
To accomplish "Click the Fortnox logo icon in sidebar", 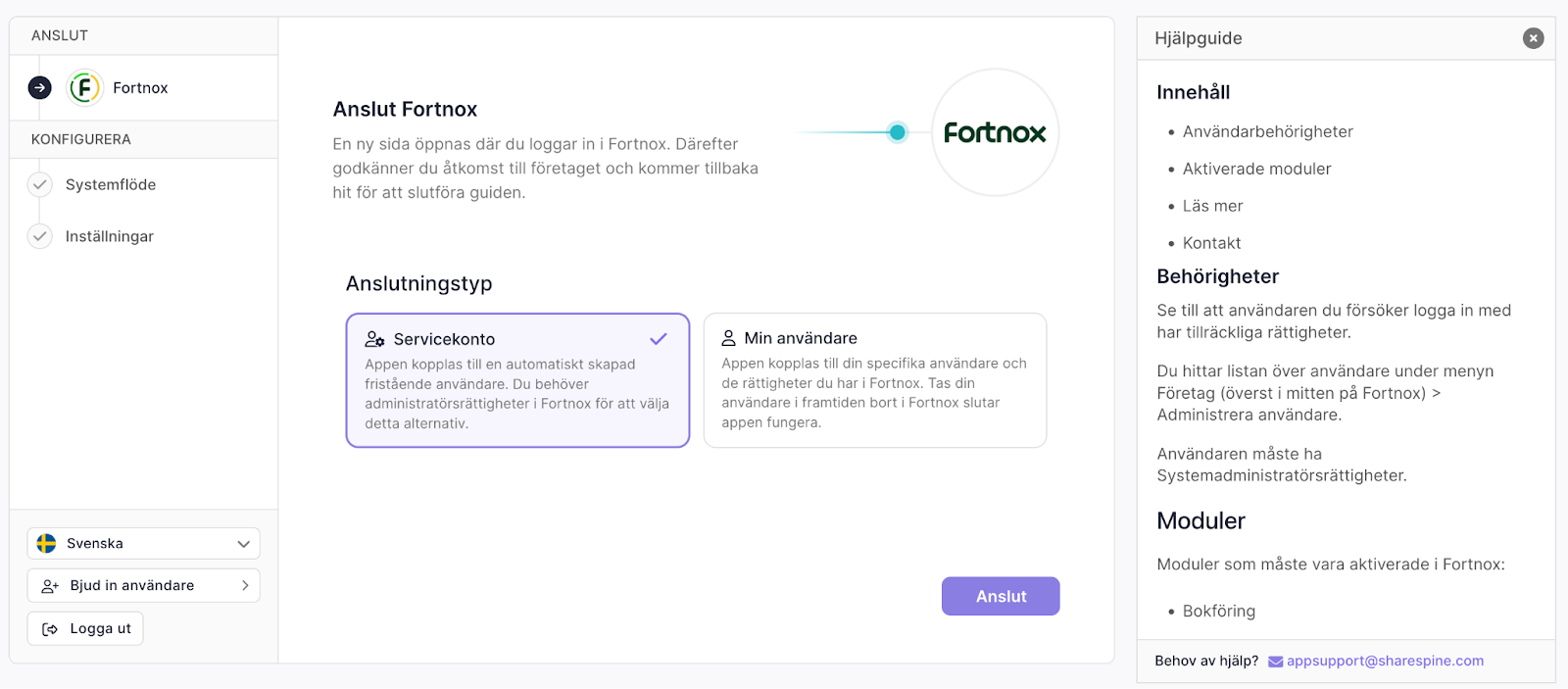I will [x=85, y=88].
